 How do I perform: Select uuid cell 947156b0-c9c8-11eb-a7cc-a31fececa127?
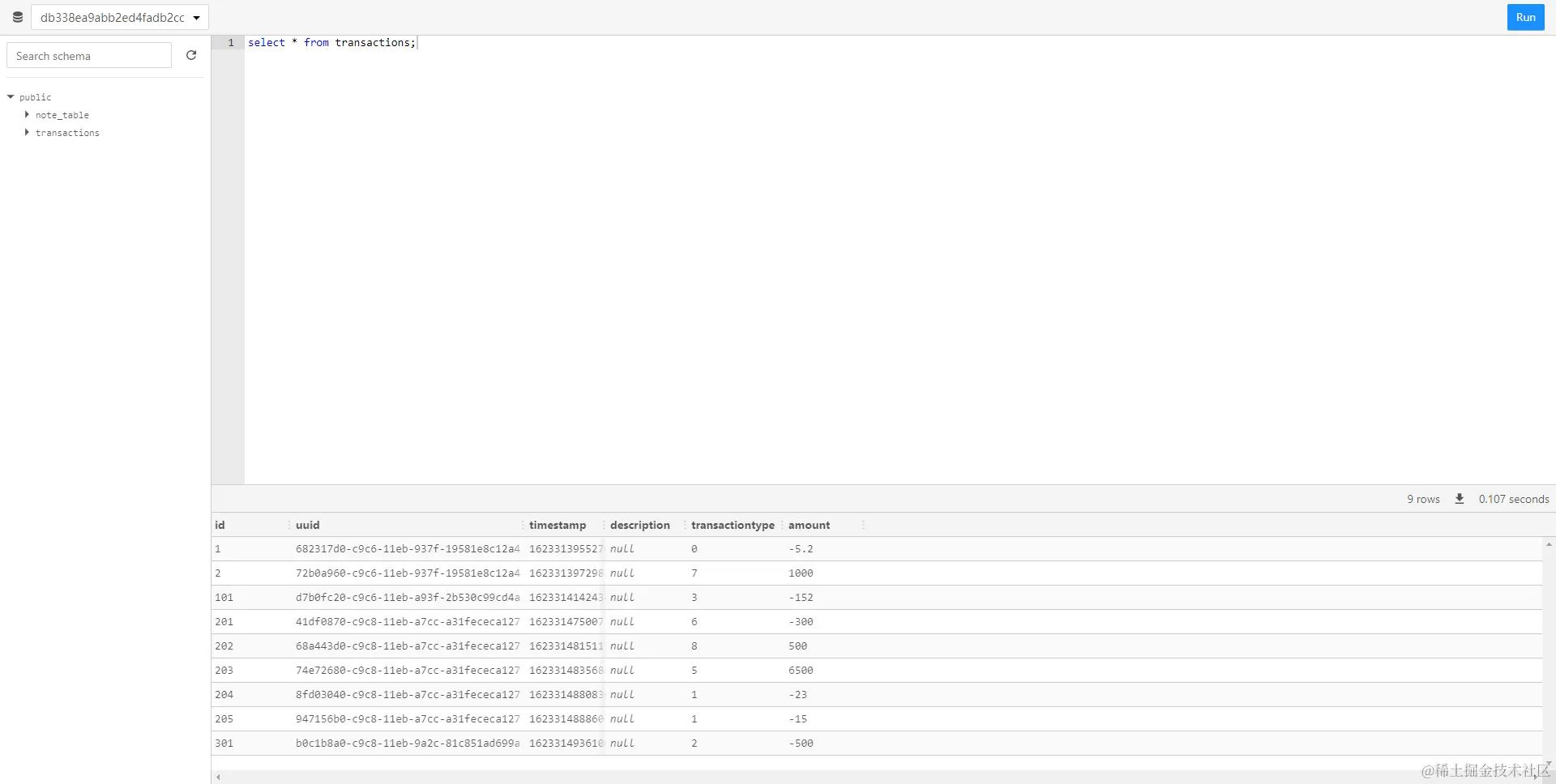(x=408, y=719)
